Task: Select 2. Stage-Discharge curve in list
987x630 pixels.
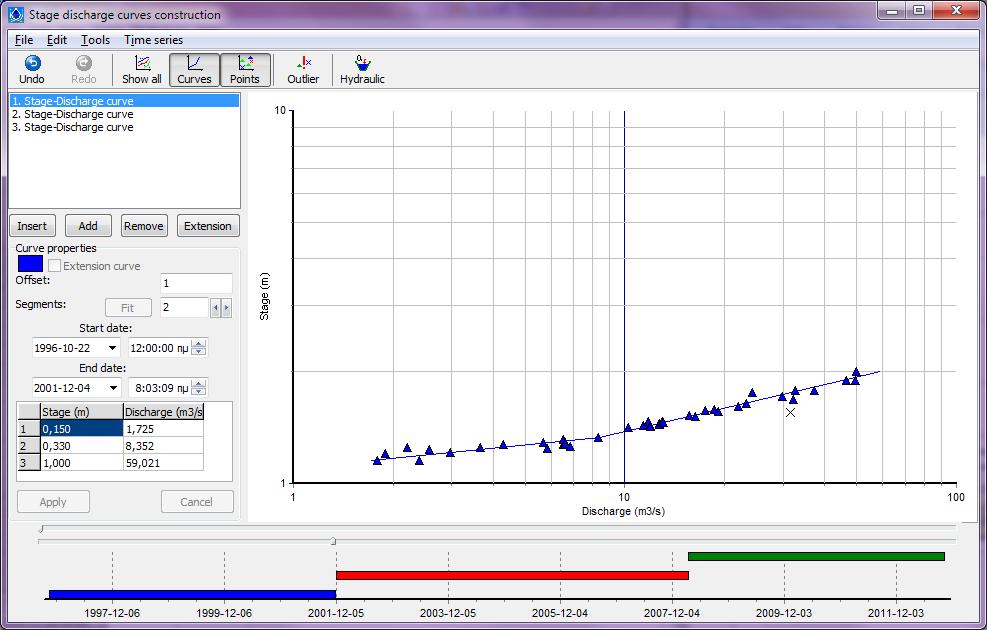Action: click(124, 114)
